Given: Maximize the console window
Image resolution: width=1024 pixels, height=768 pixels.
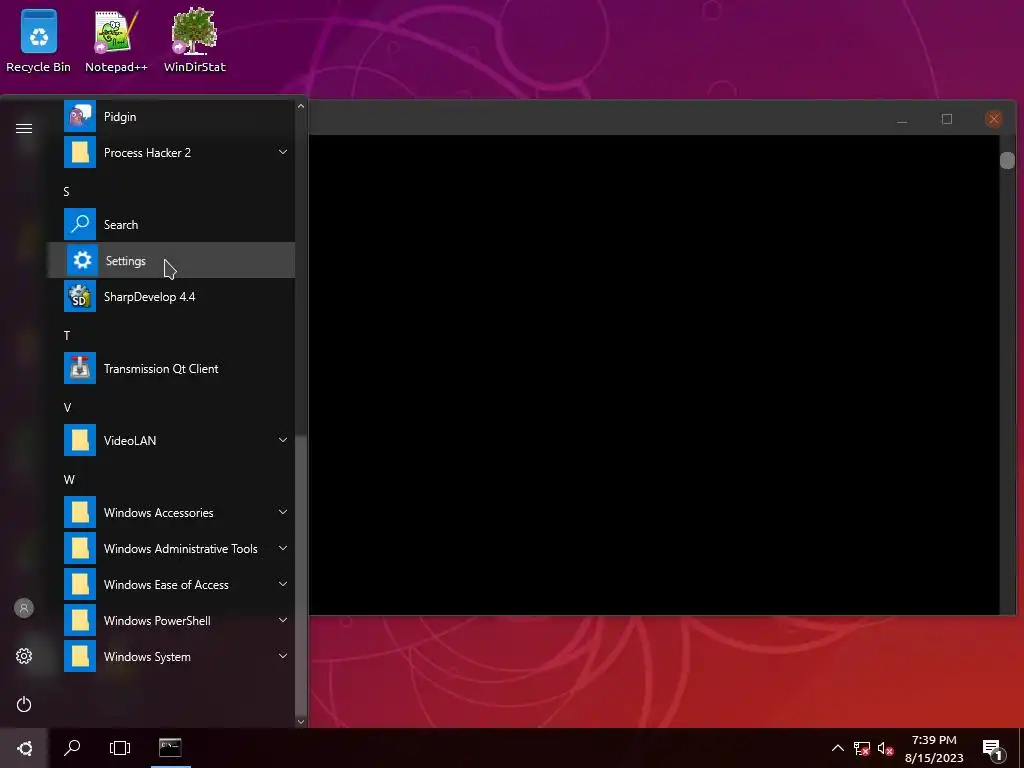Looking at the screenshot, I should point(947,119).
